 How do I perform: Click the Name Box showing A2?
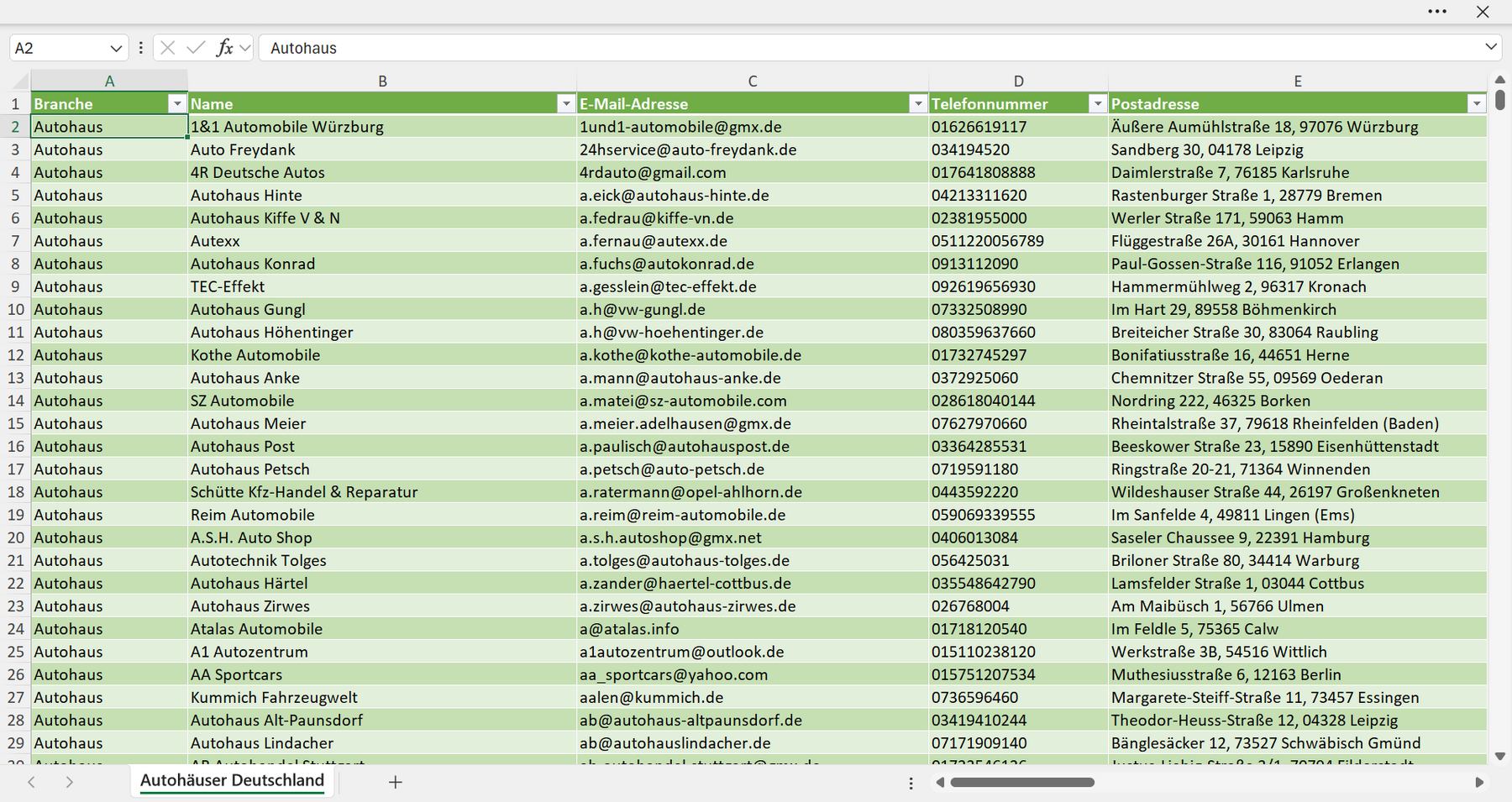[59, 48]
